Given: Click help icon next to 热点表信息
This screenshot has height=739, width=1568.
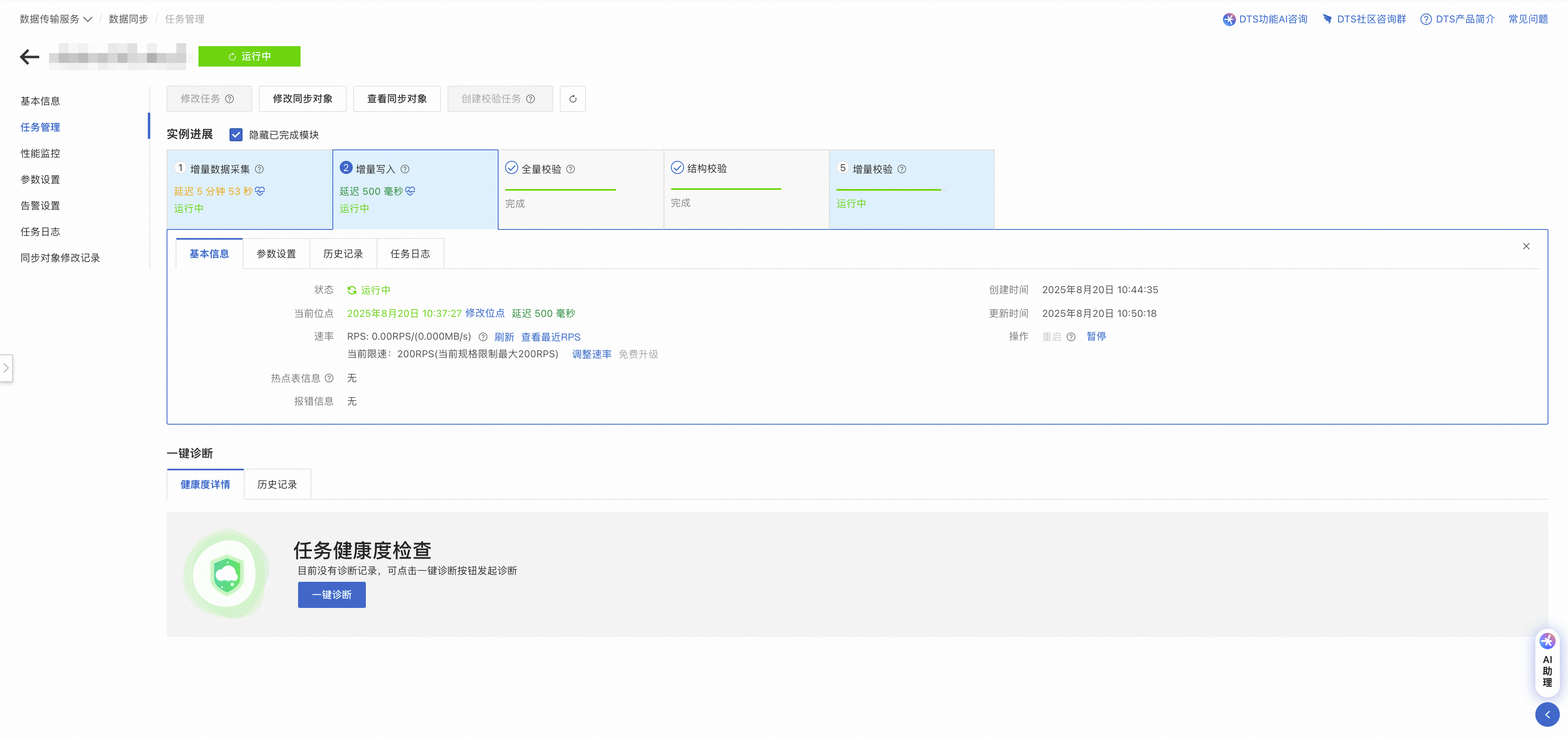Looking at the screenshot, I should click(329, 378).
